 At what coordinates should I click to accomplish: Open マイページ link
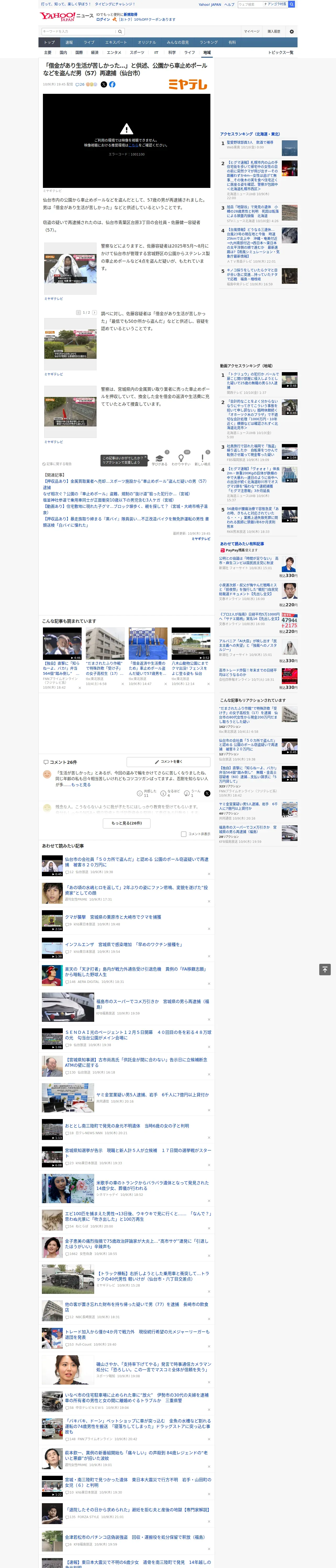(x=252, y=32)
